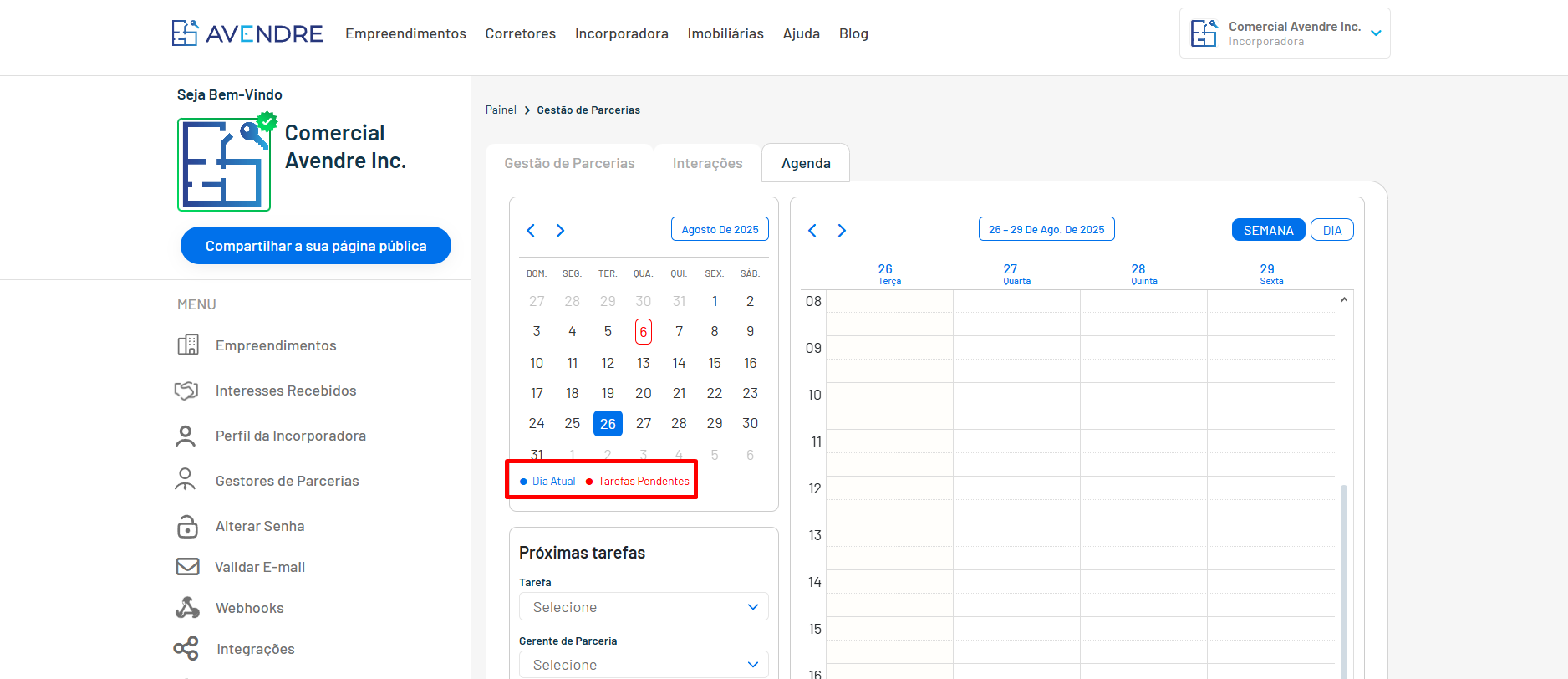Go to next month in the mini calendar
Viewport: 1568px width, 679px height.
[561, 231]
